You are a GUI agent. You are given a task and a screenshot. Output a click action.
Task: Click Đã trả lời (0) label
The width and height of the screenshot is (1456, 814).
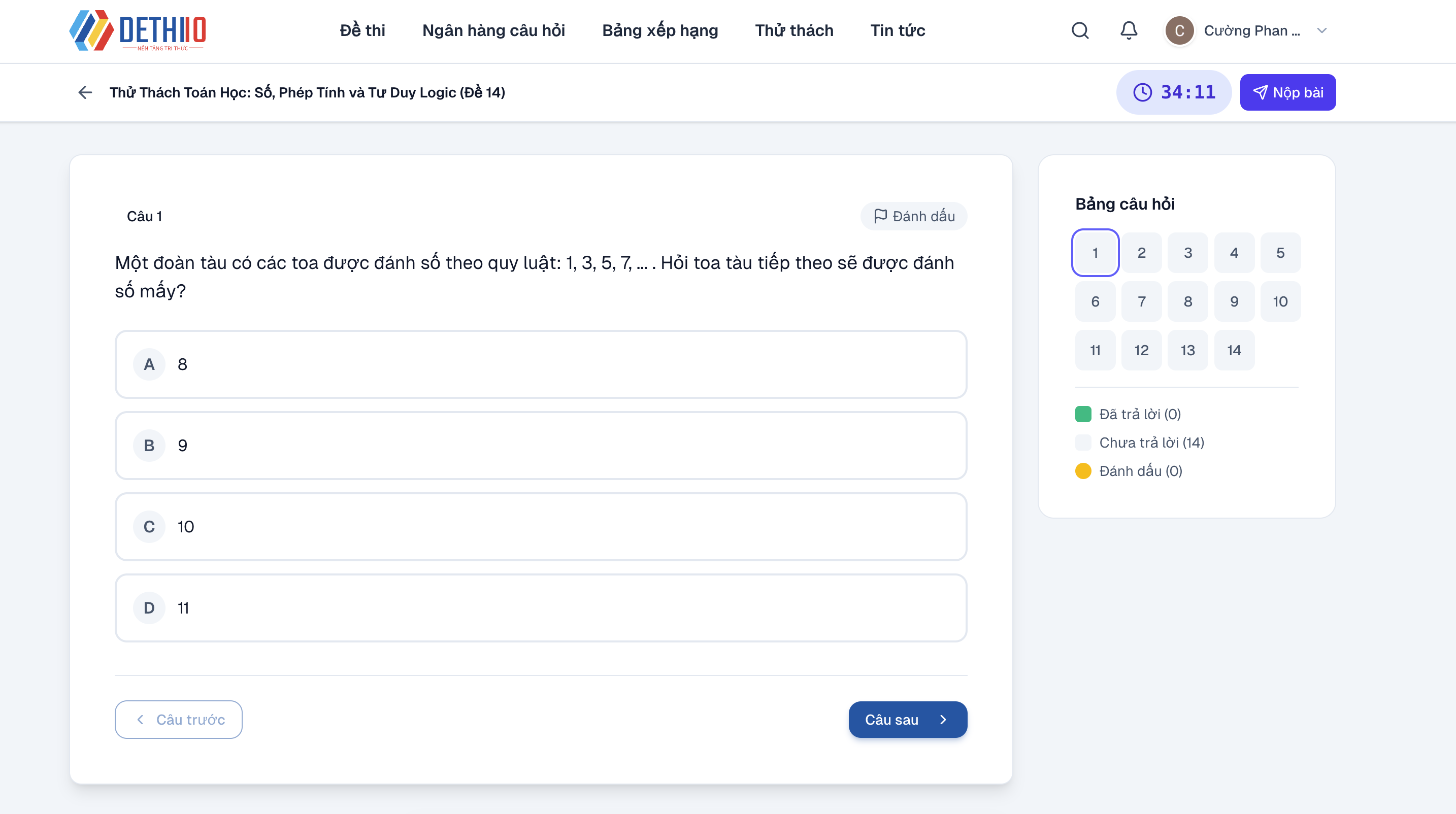coord(1140,414)
